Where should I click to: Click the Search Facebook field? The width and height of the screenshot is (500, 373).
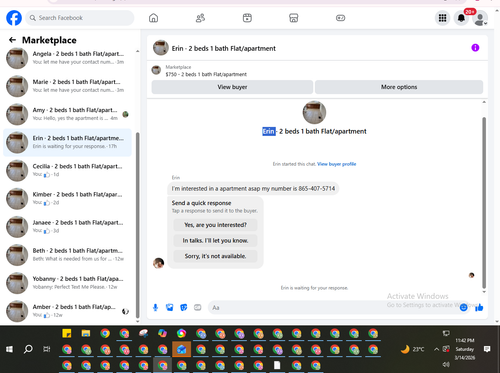[x=80, y=18]
